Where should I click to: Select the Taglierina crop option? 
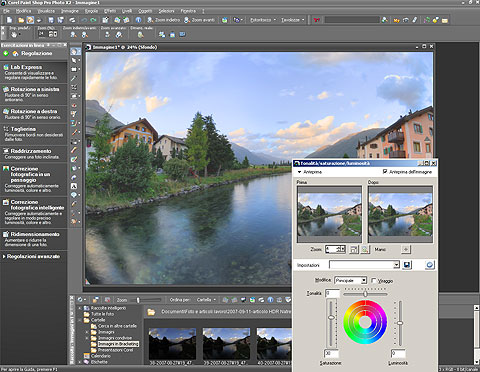tap(33, 134)
